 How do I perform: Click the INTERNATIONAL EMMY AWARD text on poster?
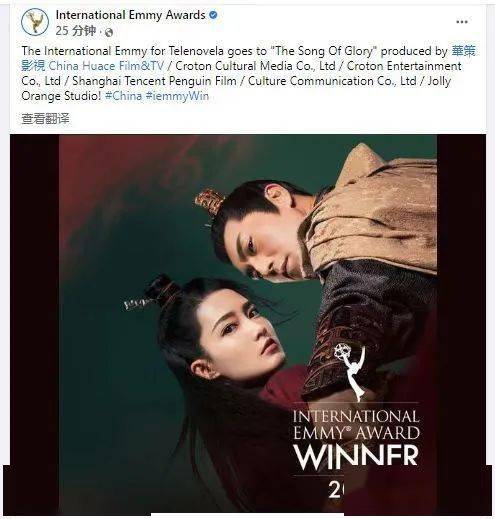[x=356, y=425]
